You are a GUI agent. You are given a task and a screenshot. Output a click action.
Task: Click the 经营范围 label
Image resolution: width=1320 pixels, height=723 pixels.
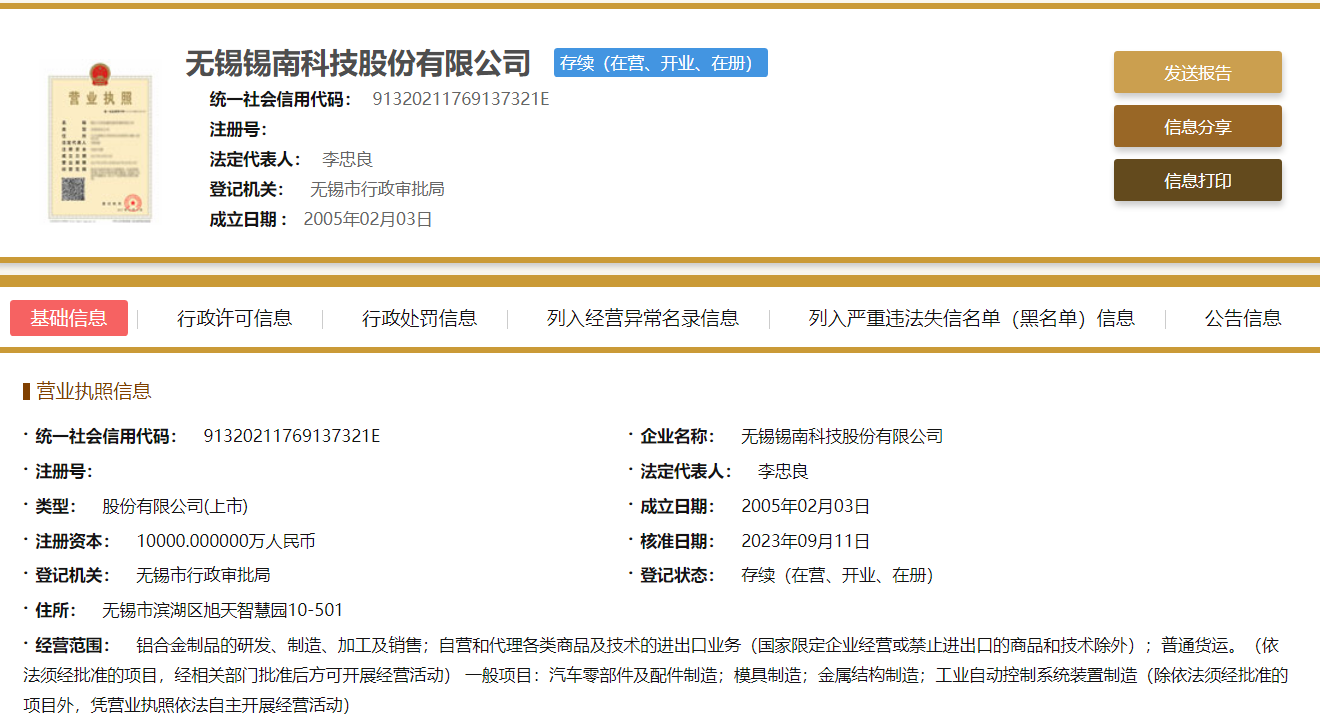point(73,645)
